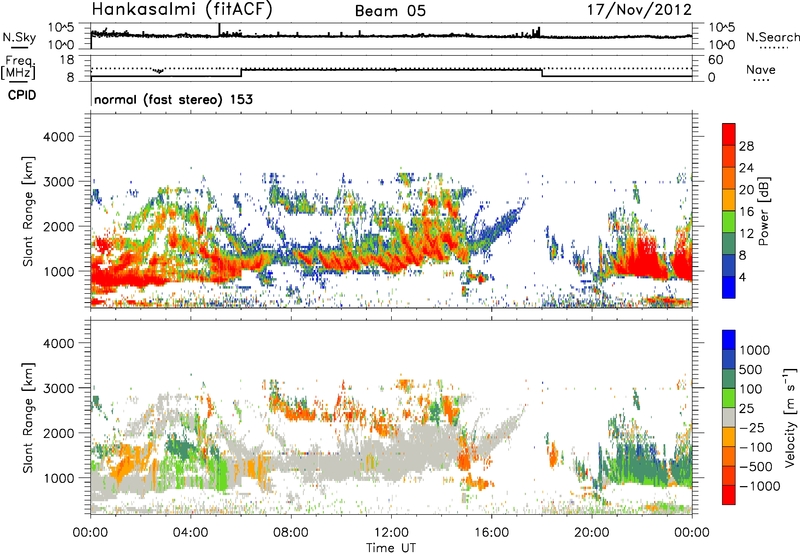This screenshot has height=554, width=800.
Task: Click the 'Freq. [MHz]' axis label
Action: 18,68
